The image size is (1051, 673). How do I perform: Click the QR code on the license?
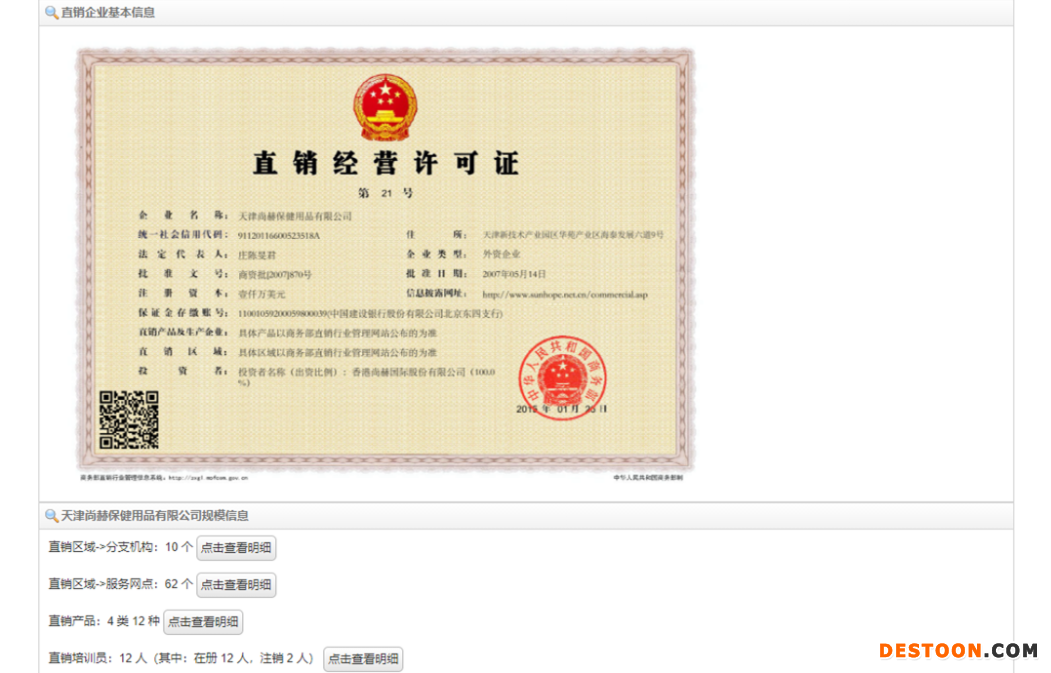click(x=129, y=420)
